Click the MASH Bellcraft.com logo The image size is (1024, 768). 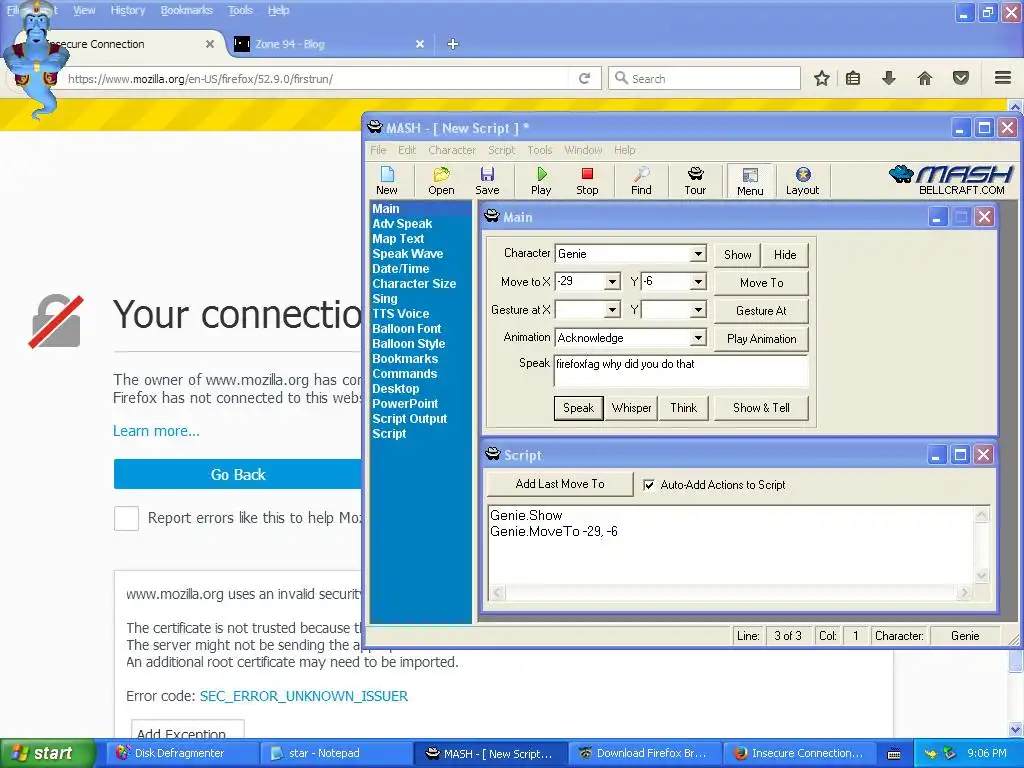pyautogui.click(x=952, y=180)
